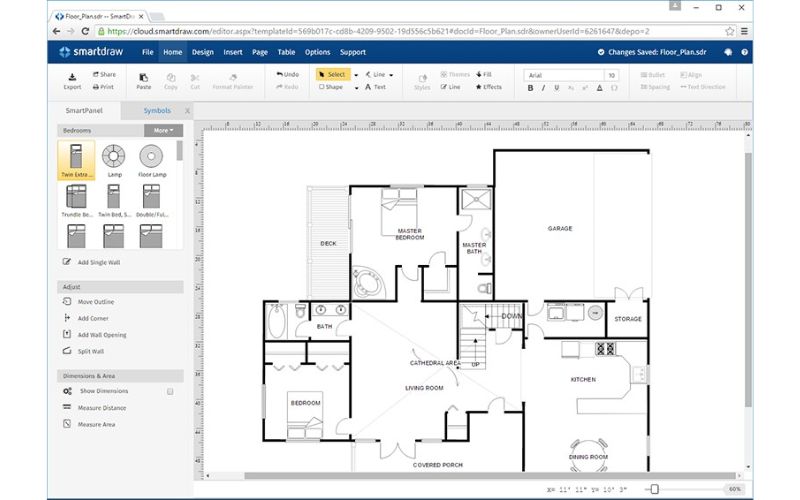The image size is (800, 500).
Task: Bookmark page with the star icon
Action: pyautogui.click(x=730, y=32)
